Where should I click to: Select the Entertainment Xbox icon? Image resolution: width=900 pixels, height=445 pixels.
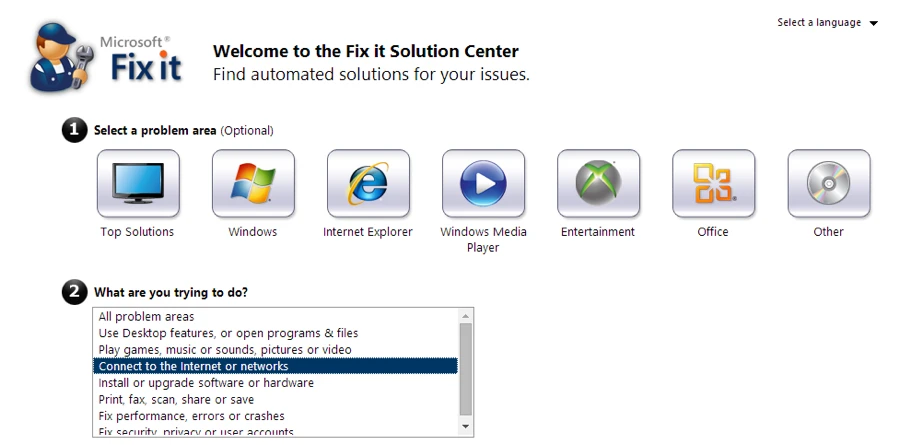598,184
